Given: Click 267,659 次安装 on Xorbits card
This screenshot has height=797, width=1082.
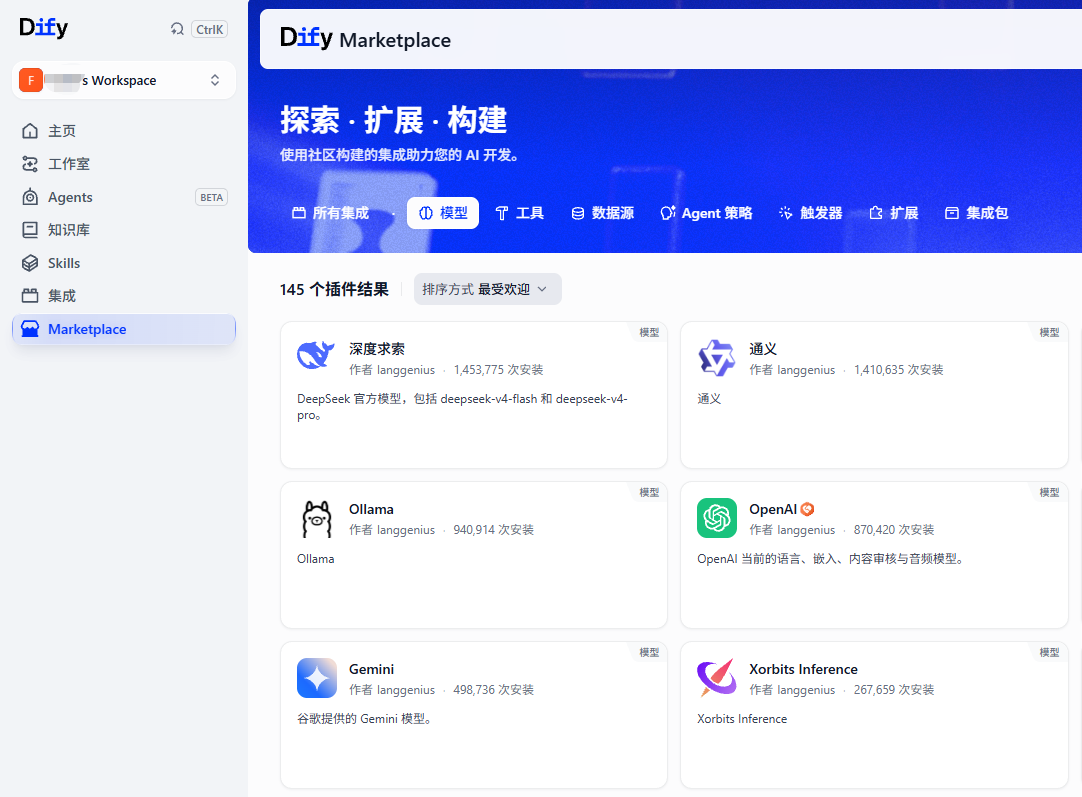Looking at the screenshot, I should [x=894, y=690].
